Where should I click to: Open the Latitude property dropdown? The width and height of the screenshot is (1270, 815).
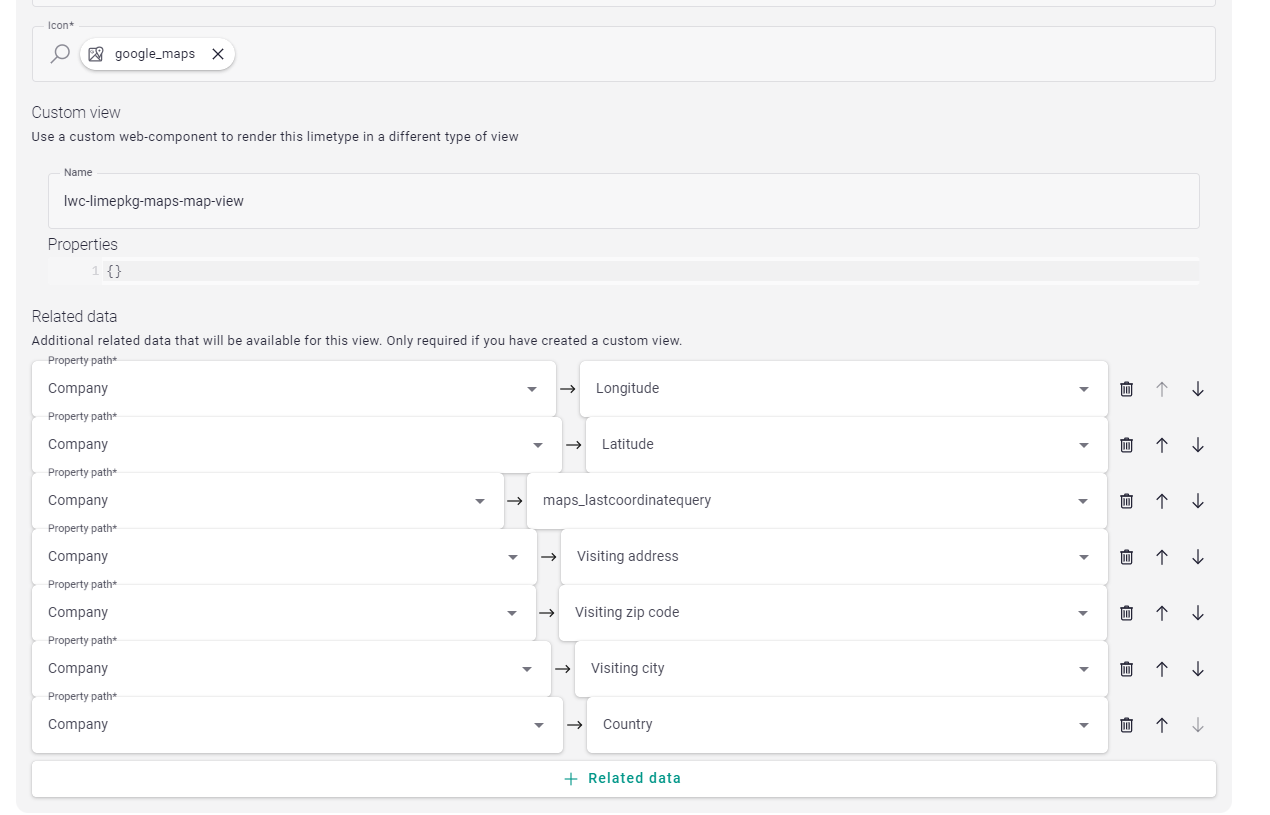[x=847, y=445]
